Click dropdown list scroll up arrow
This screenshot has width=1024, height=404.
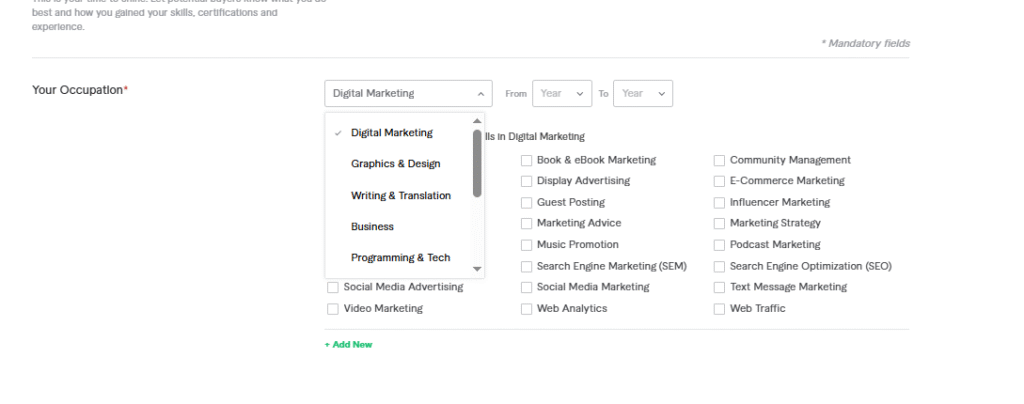(477, 121)
